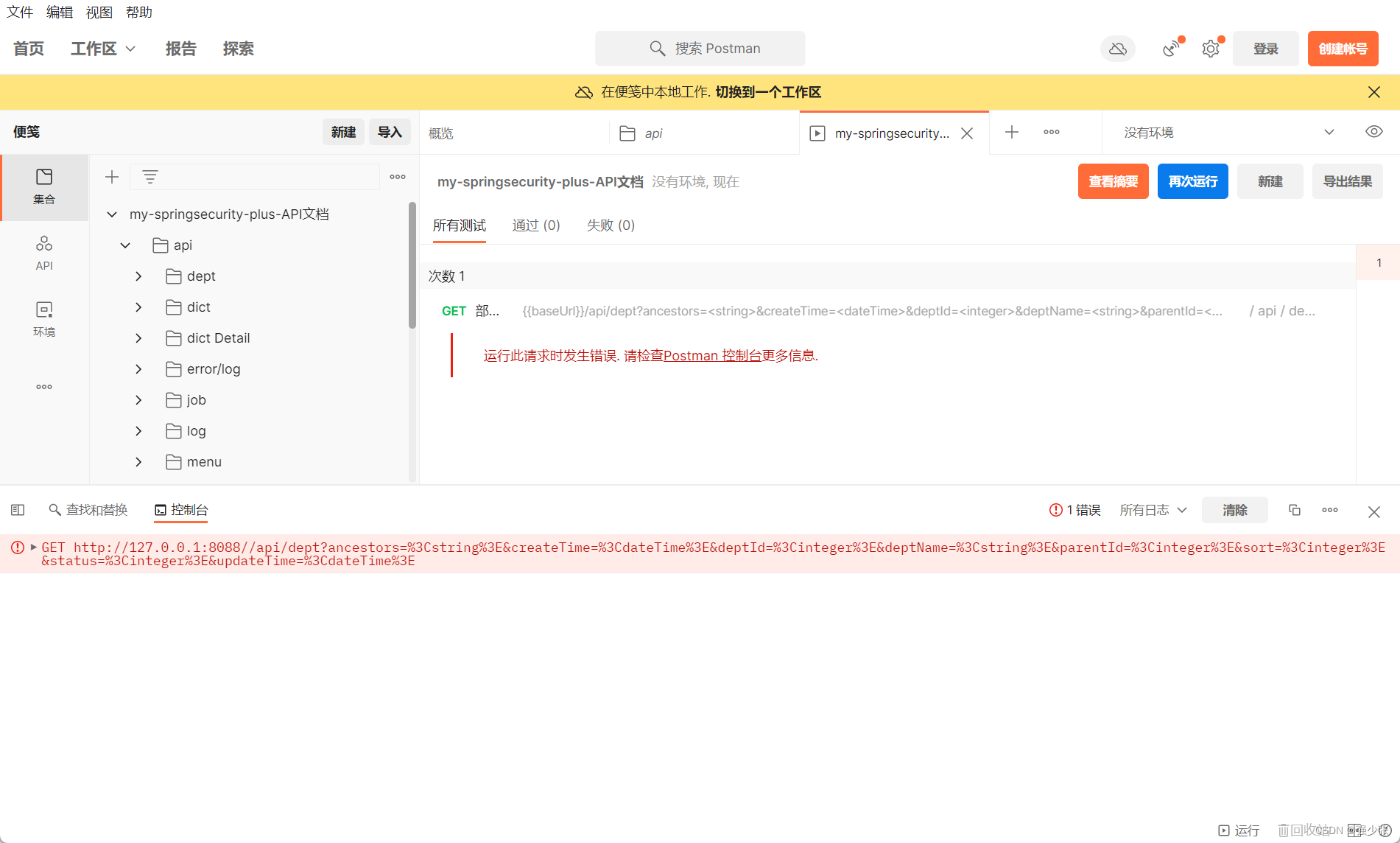Open the 编辑 menu
The width and height of the screenshot is (1400, 843).
(x=60, y=13)
